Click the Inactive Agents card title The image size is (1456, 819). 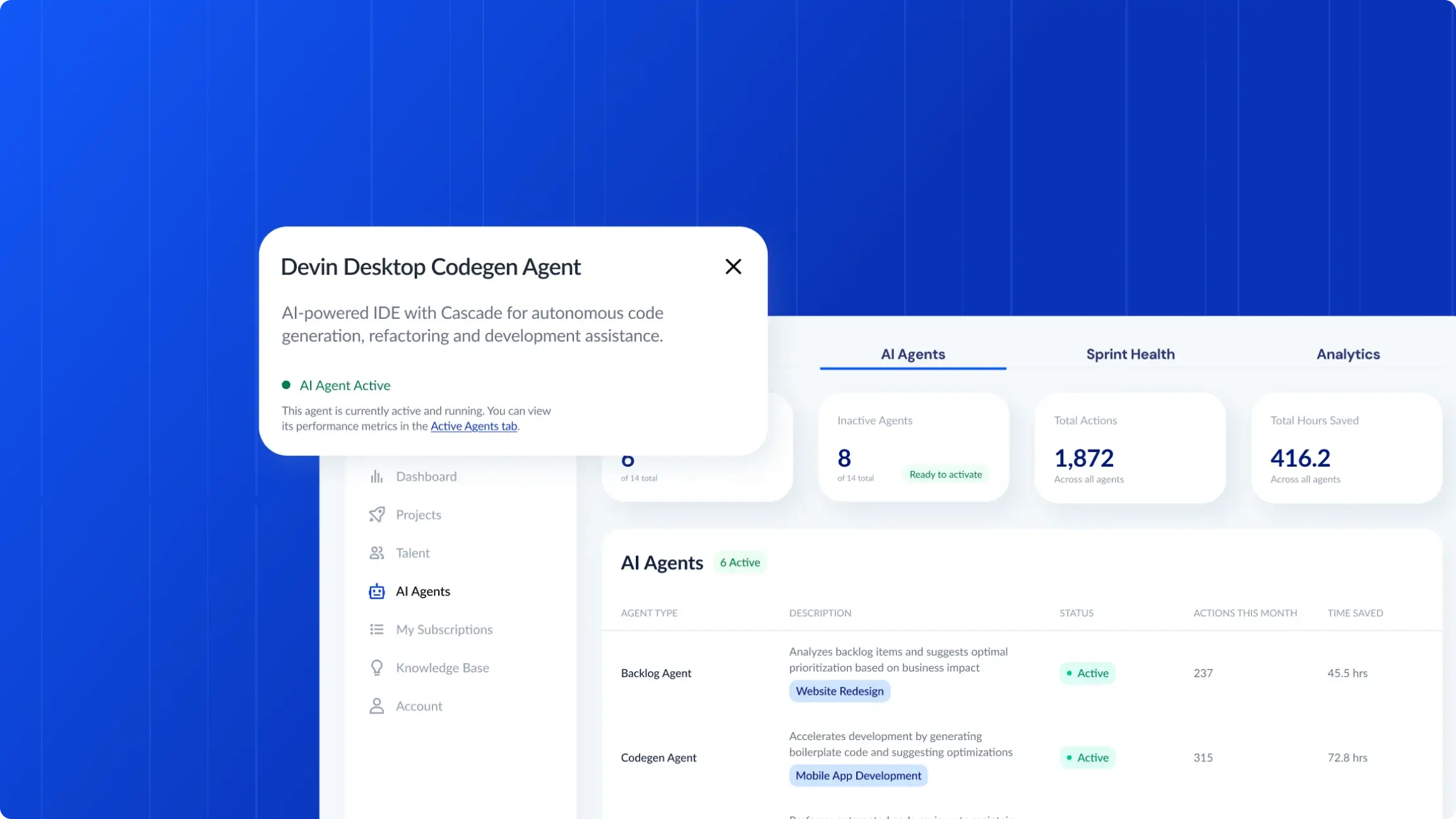pyautogui.click(x=874, y=421)
